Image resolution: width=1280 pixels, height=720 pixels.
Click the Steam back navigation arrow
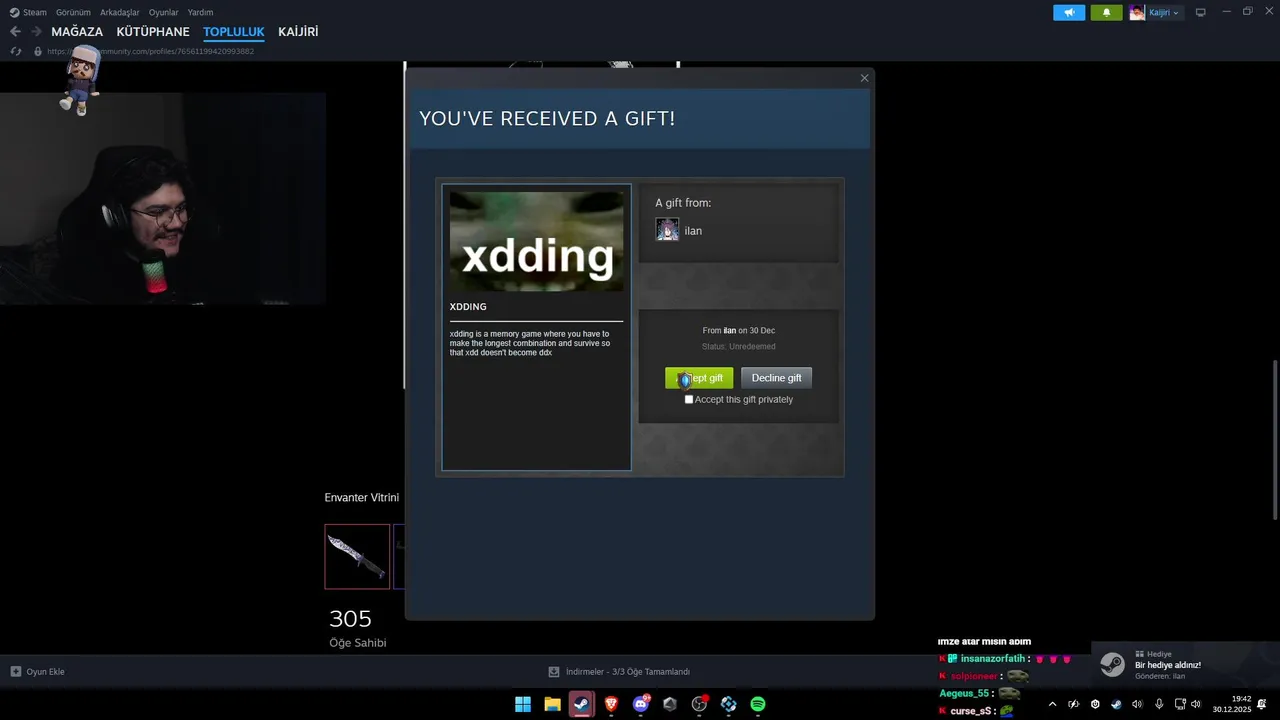tap(15, 32)
